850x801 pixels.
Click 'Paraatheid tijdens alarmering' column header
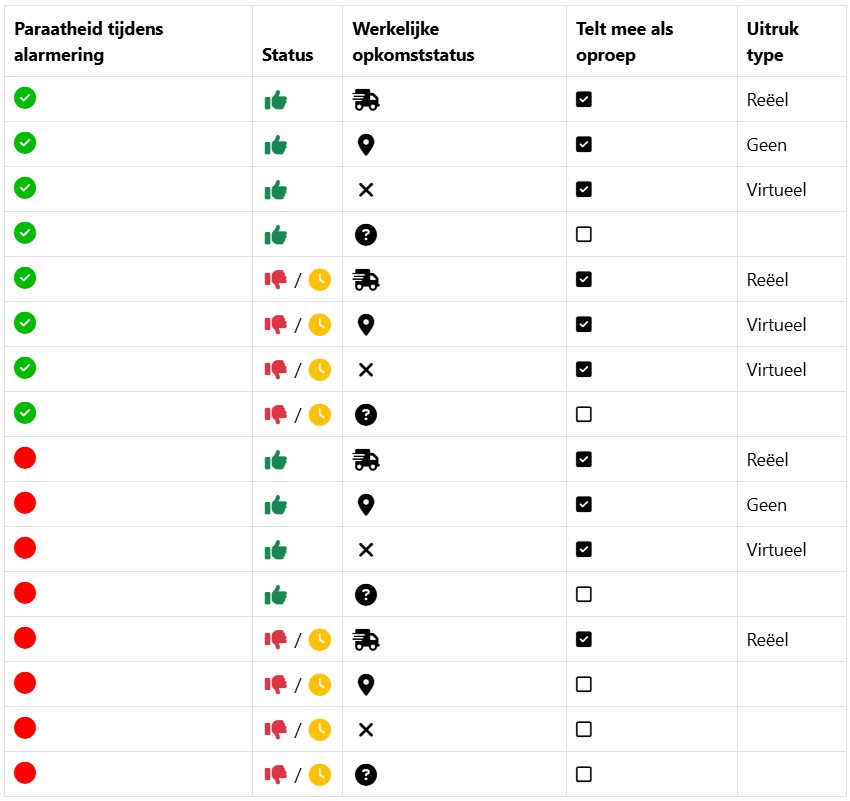coord(89,42)
